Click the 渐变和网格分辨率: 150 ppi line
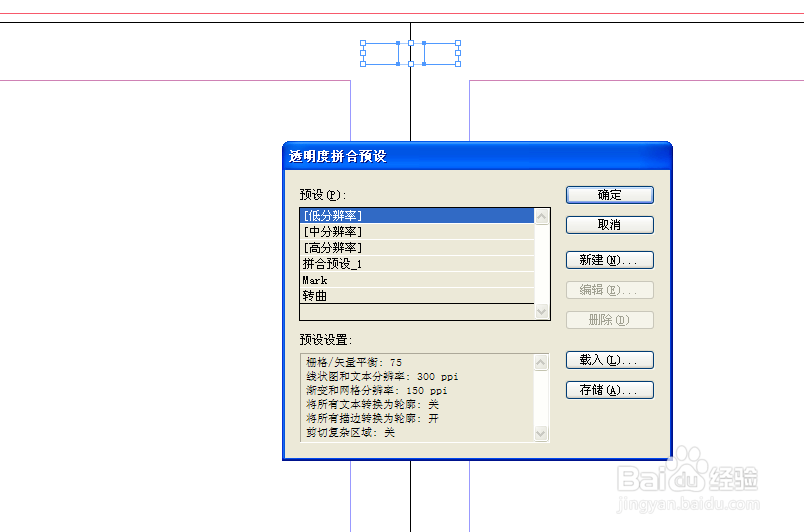Image resolution: width=804 pixels, height=532 pixels. (376, 391)
